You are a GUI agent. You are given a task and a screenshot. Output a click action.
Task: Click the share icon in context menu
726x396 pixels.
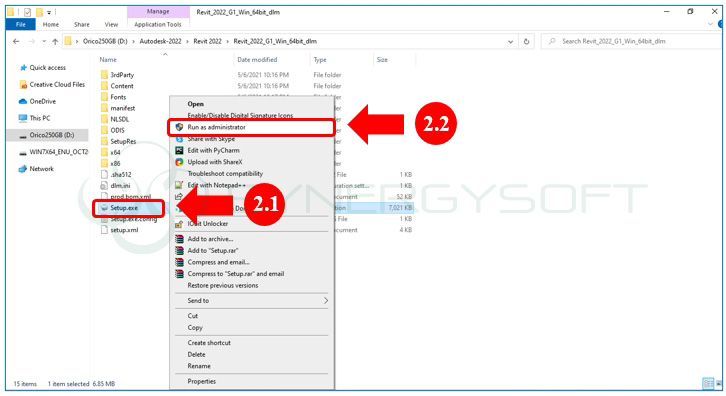click(x=179, y=197)
